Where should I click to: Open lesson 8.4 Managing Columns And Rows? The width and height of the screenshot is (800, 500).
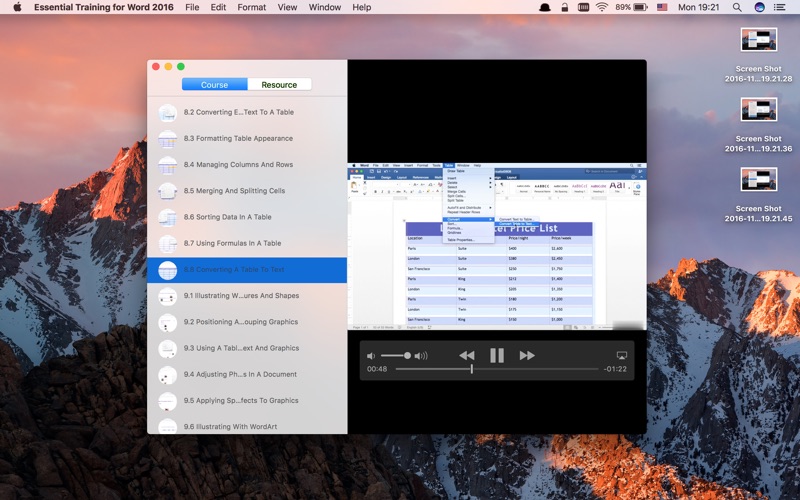tap(247, 165)
